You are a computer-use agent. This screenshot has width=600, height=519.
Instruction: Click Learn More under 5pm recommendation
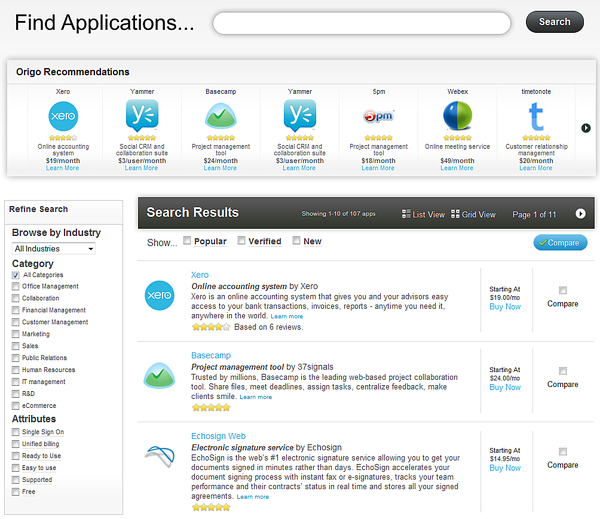coord(378,168)
